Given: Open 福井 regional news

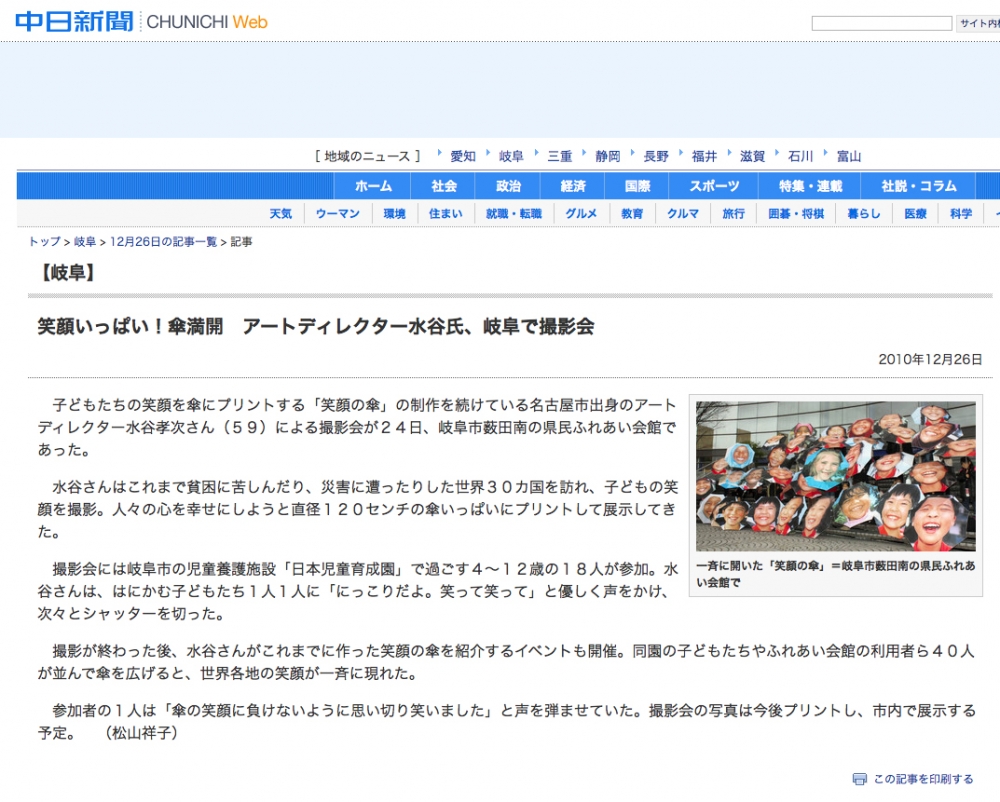Looking at the screenshot, I should 704,156.
